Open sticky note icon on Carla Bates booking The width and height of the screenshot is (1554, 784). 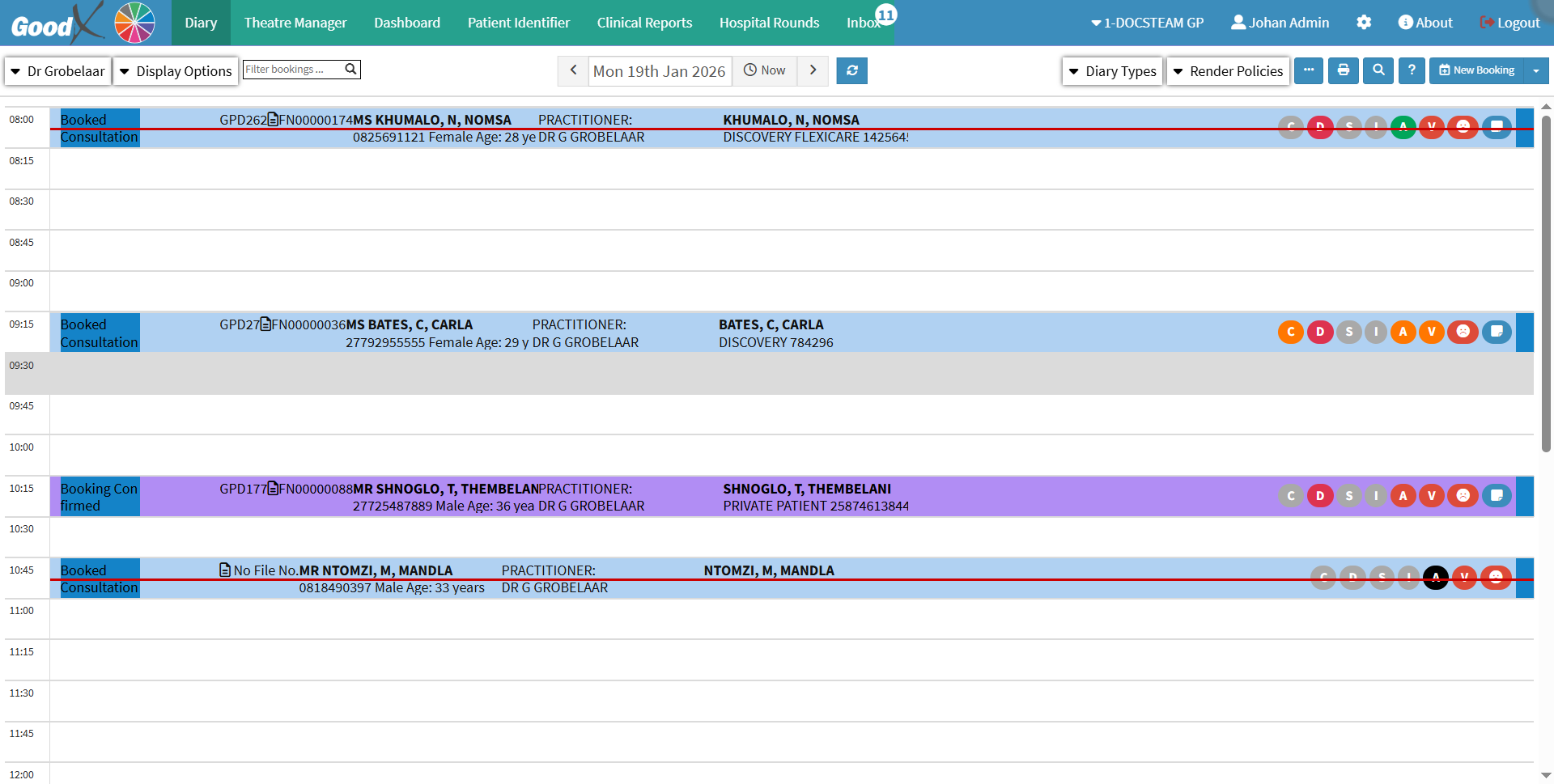tap(1496, 332)
